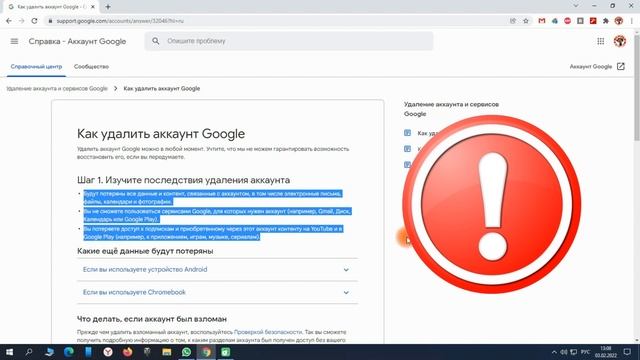Click the search magnifier in help search box
Viewport: 640px width, 360px height.
[156, 41]
